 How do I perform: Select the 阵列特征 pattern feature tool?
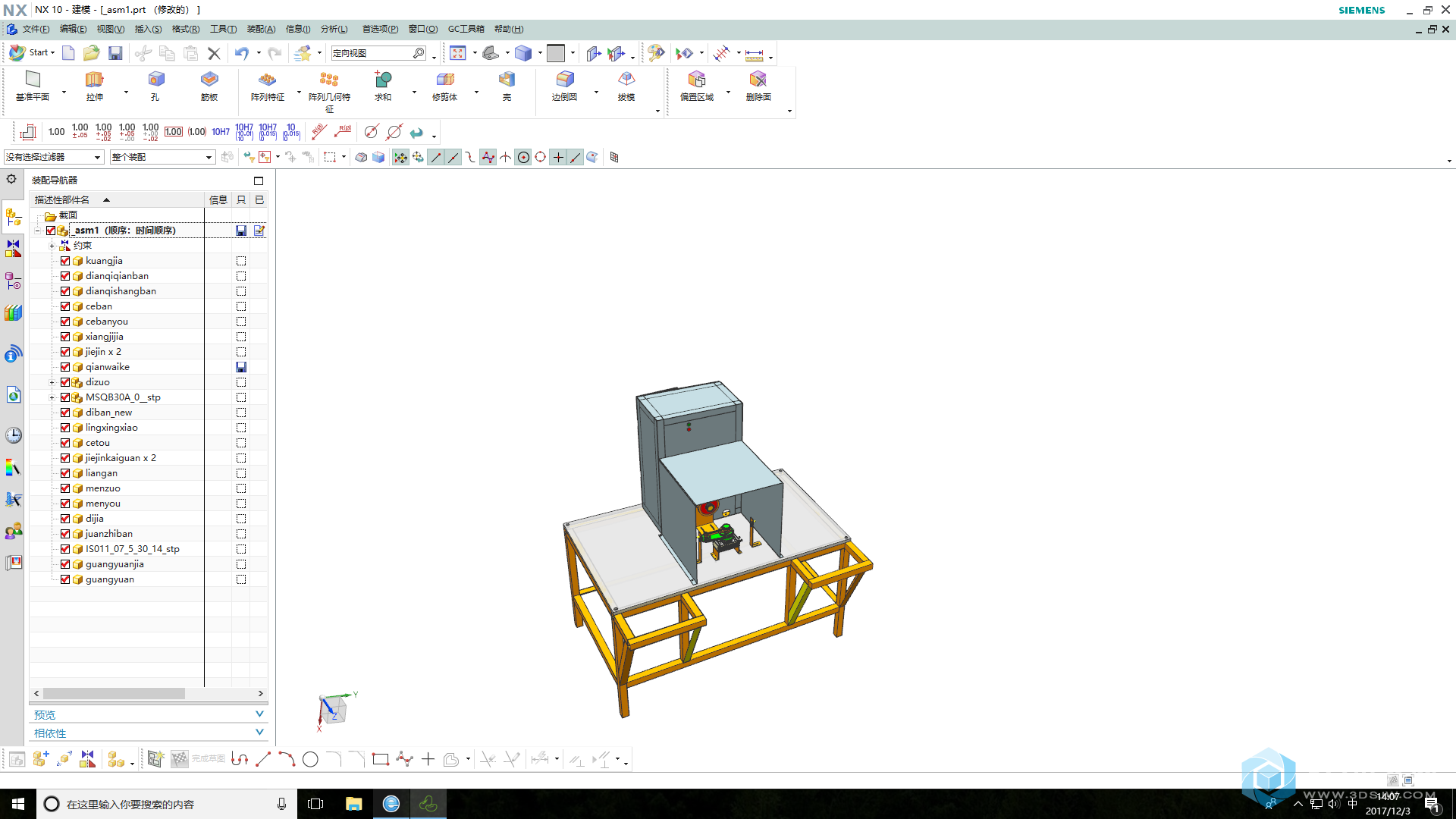click(x=268, y=86)
